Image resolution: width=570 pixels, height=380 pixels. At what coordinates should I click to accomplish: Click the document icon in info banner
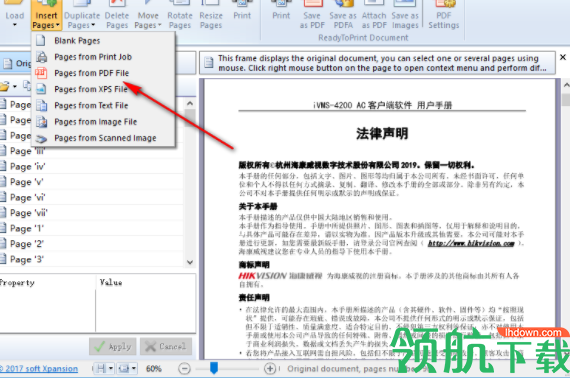point(209,63)
